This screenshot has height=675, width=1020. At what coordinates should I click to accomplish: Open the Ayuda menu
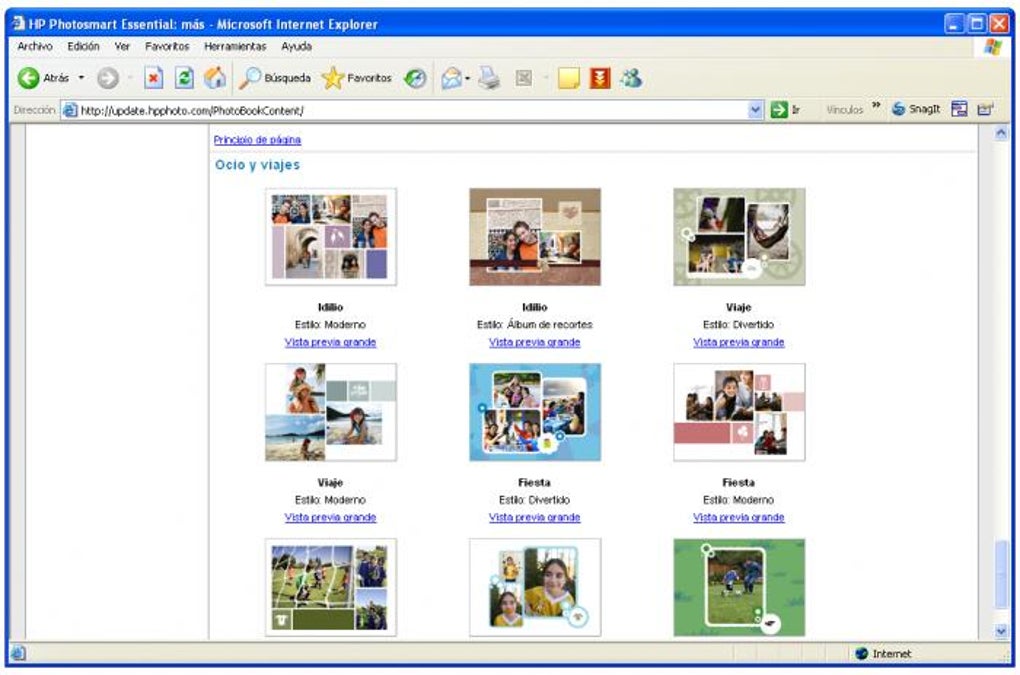coord(297,46)
